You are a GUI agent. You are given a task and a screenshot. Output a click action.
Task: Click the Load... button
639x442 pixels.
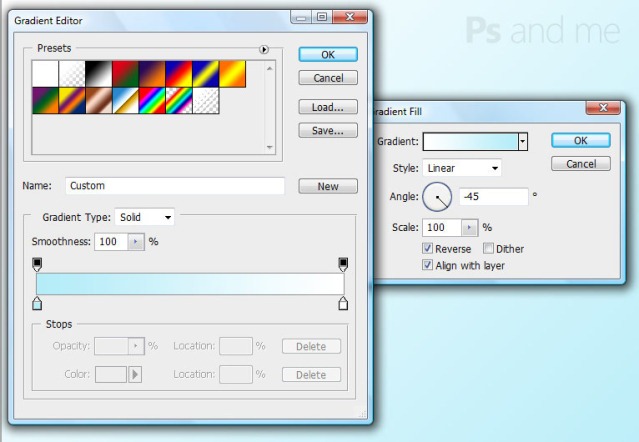[x=328, y=107]
